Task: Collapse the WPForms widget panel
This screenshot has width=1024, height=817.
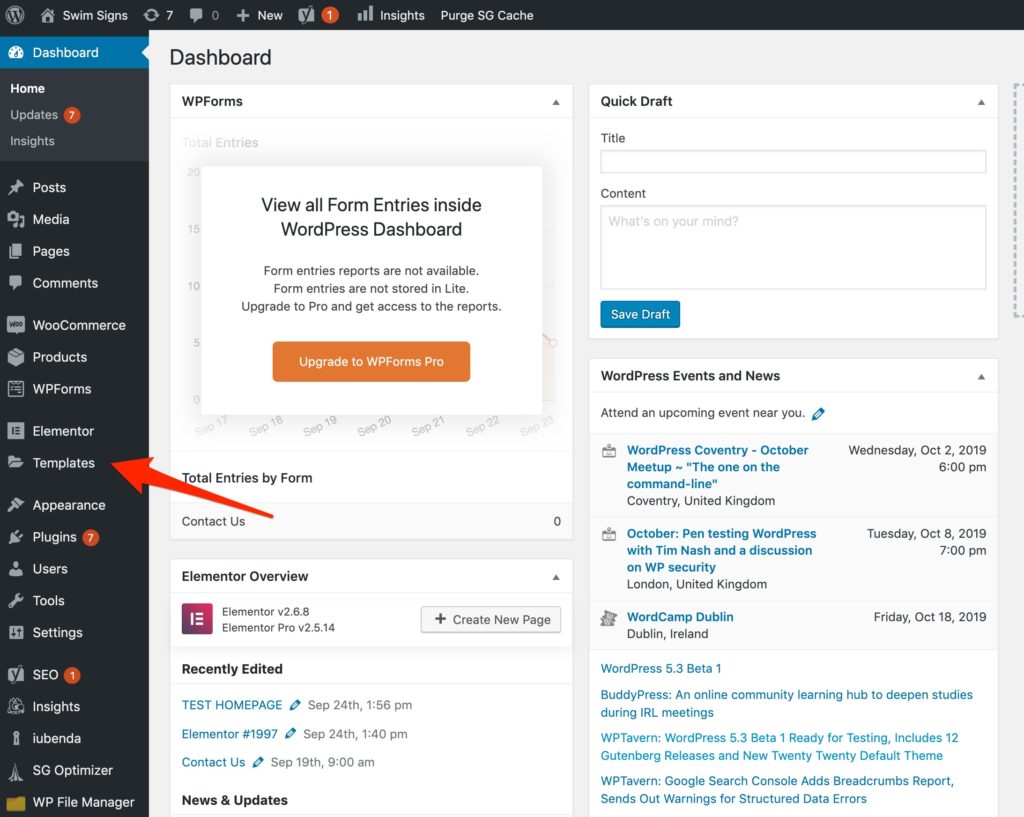Action: point(556,102)
